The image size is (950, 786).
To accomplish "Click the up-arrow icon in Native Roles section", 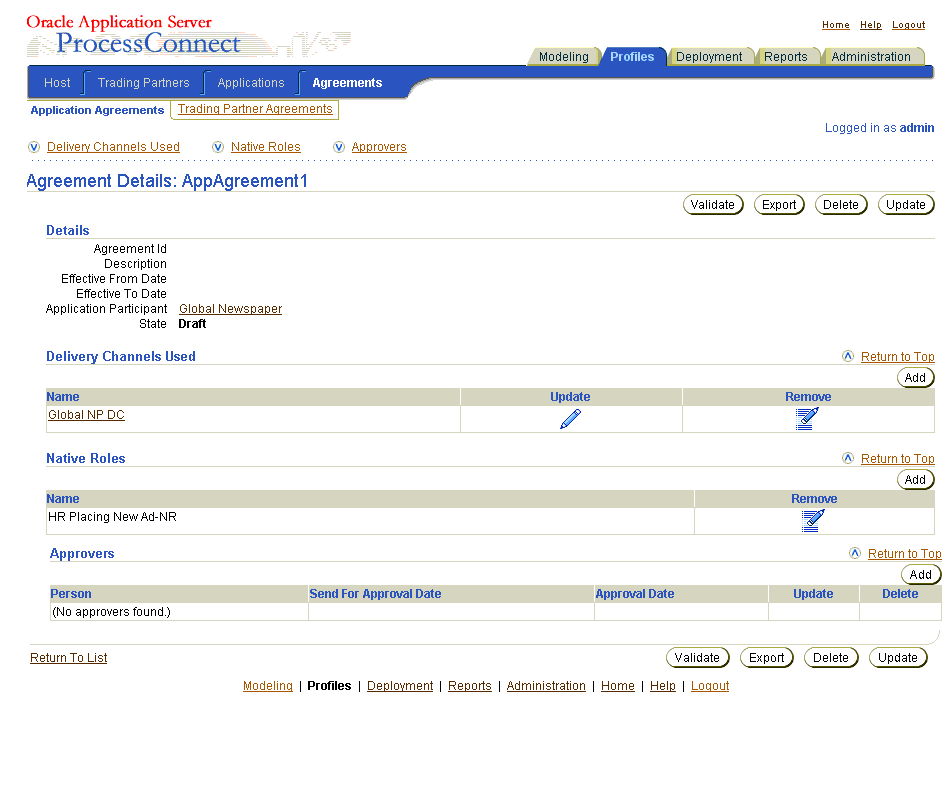I will [848, 458].
